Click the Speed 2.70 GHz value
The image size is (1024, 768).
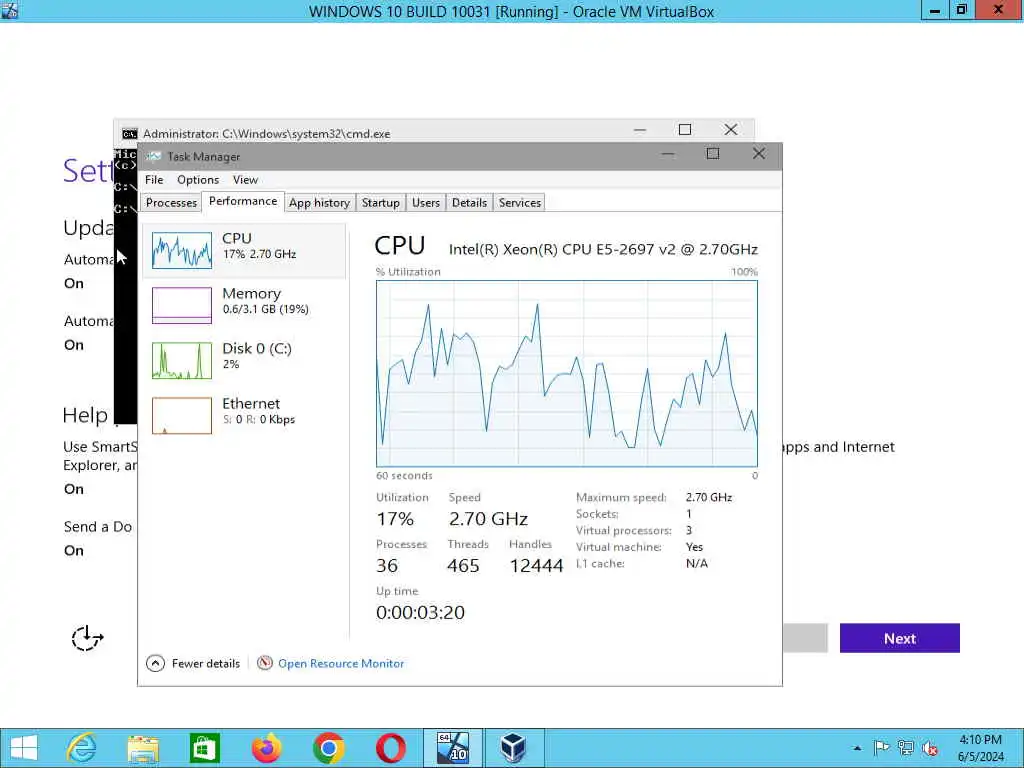click(488, 519)
